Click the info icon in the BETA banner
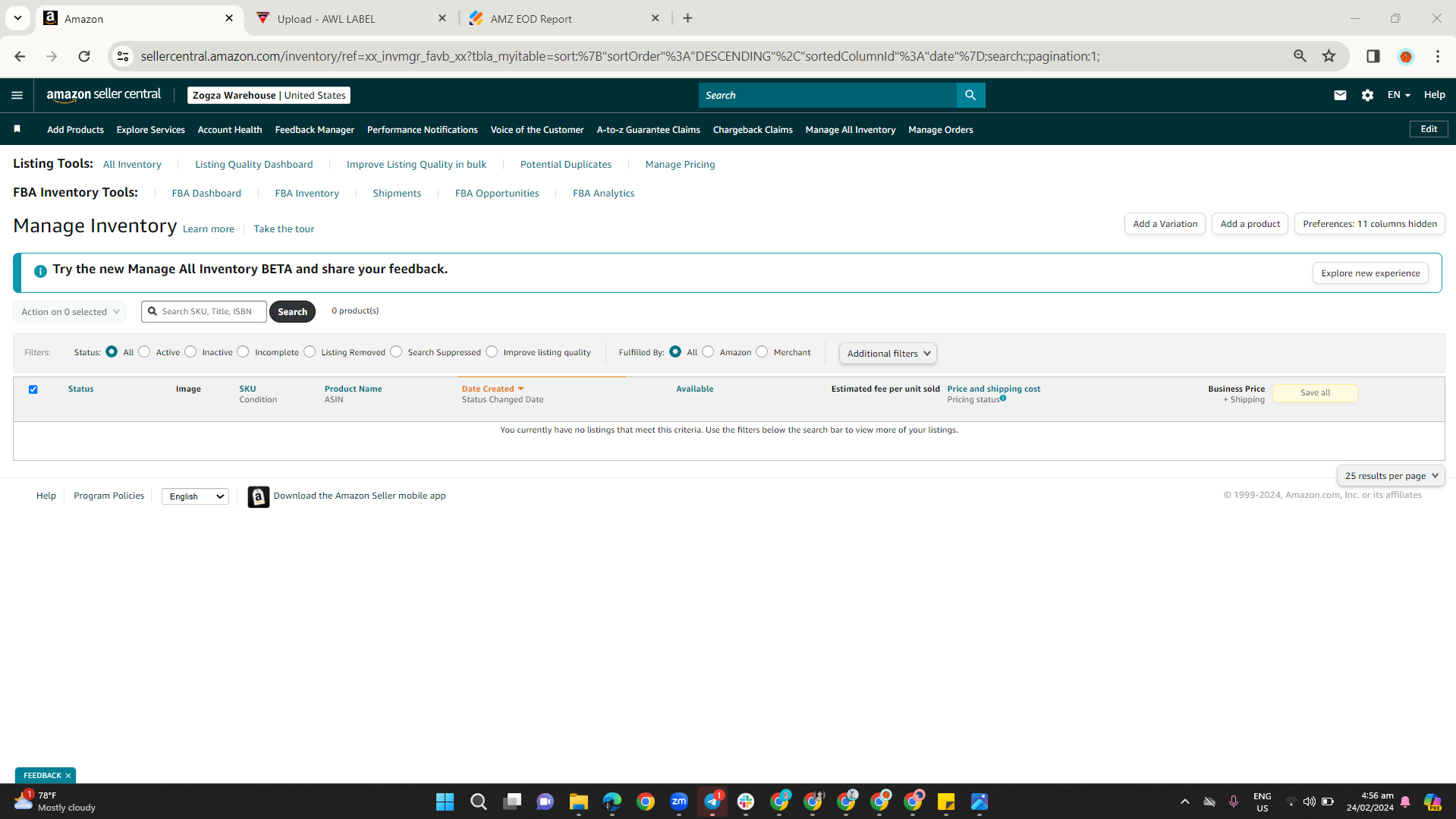This screenshot has height=819, width=1456. pos(40,271)
